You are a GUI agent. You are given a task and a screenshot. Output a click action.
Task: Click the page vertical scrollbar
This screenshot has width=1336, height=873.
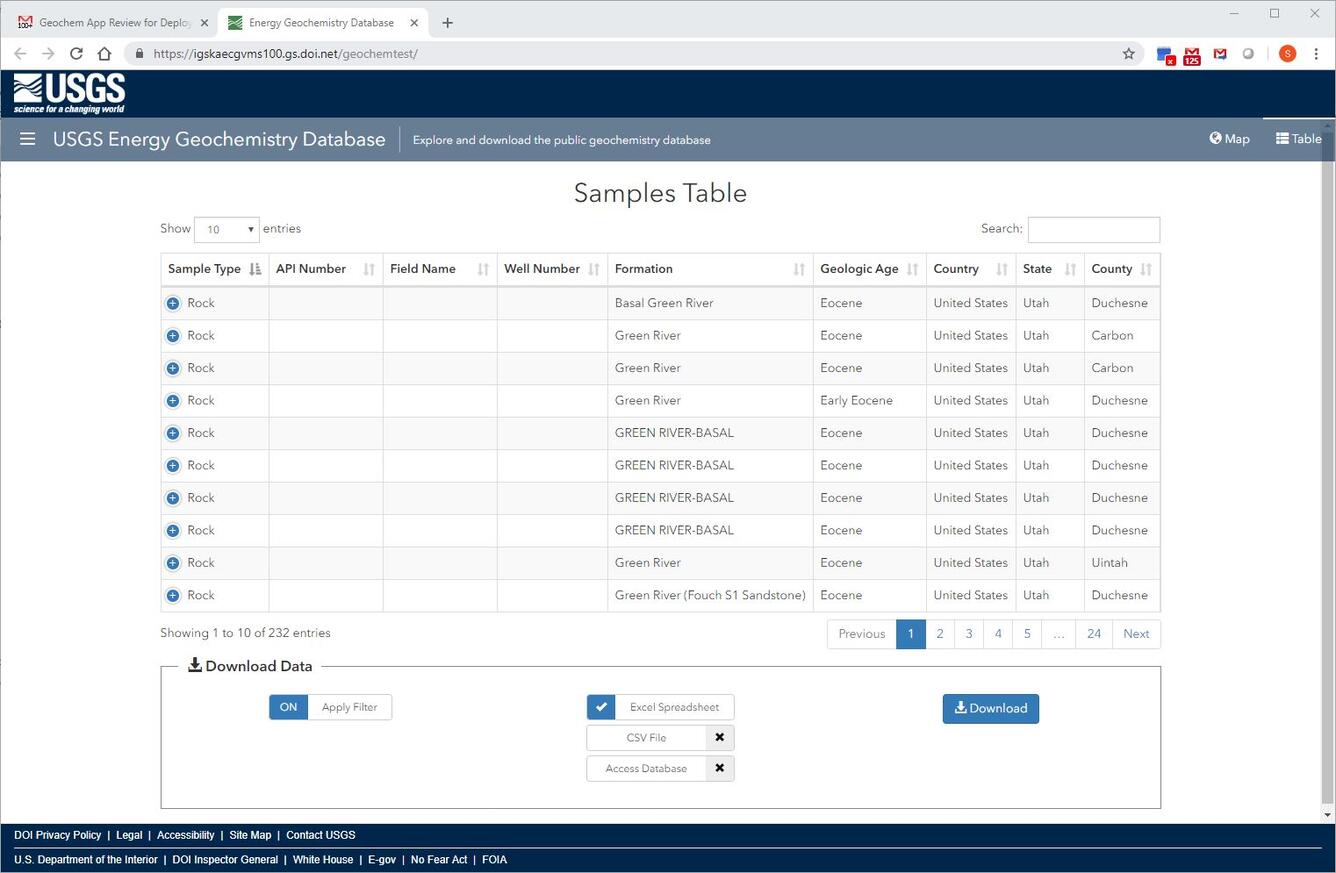pyautogui.click(x=1328, y=470)
